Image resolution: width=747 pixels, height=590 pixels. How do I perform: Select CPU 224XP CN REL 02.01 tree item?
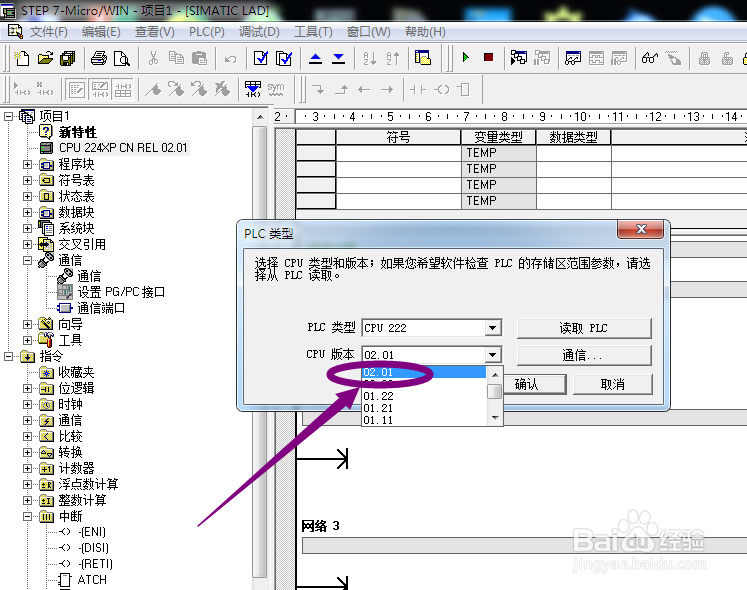point(123,148)
